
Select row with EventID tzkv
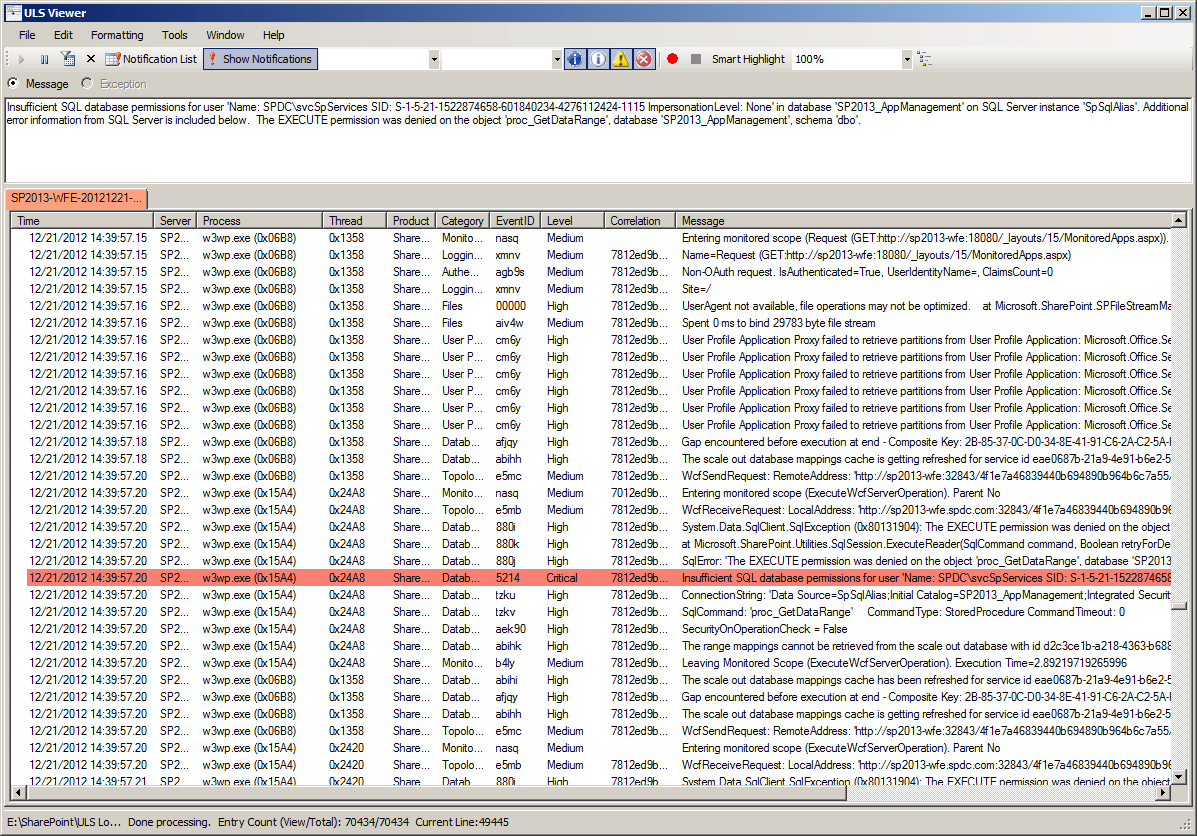point(599,612)
